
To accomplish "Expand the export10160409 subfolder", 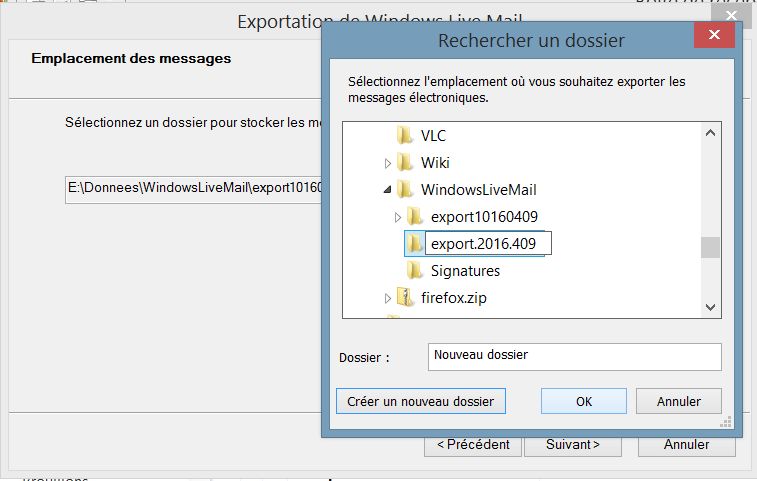I will click(398, 216).
